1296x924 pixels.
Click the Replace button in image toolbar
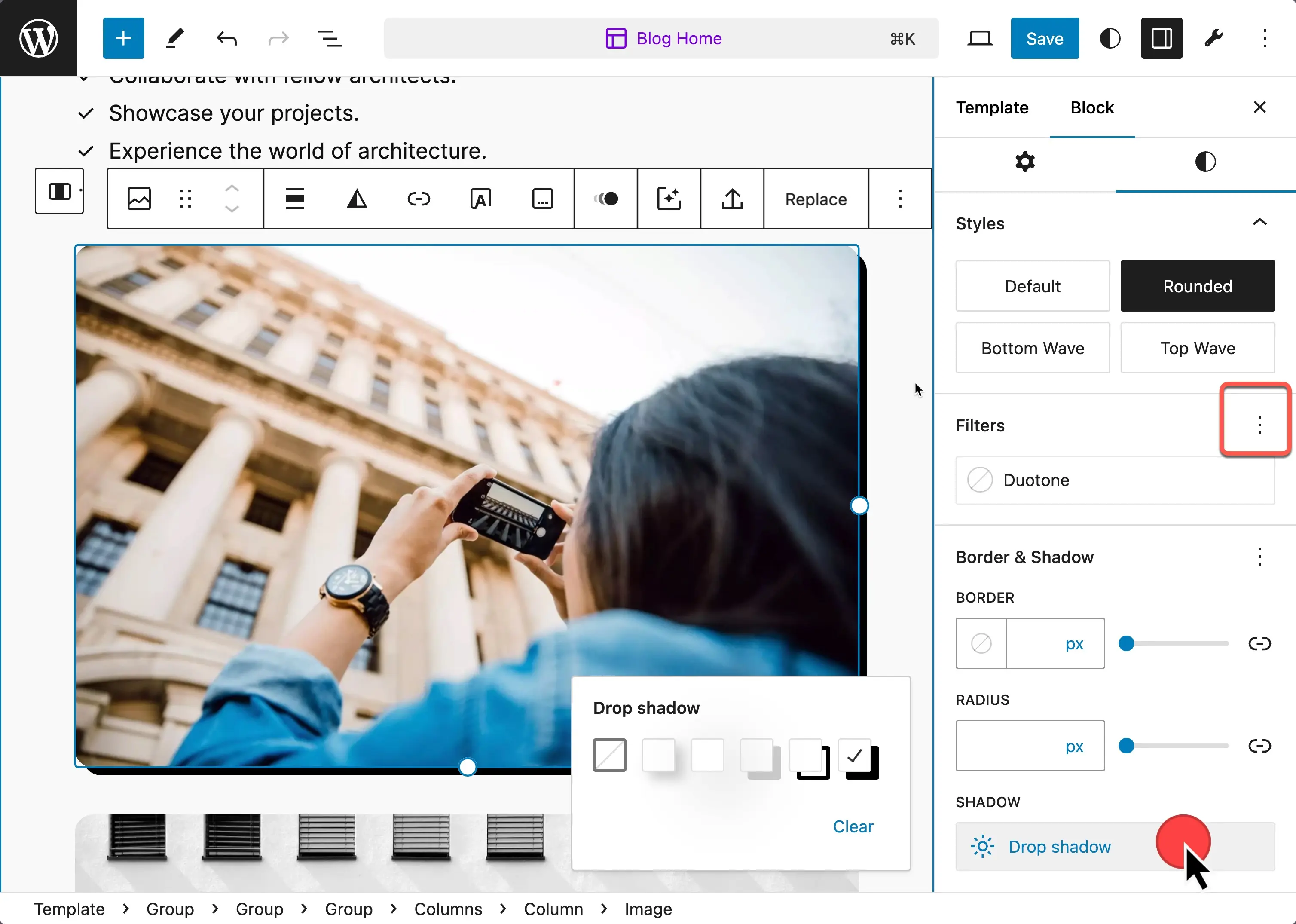[816, 199]
